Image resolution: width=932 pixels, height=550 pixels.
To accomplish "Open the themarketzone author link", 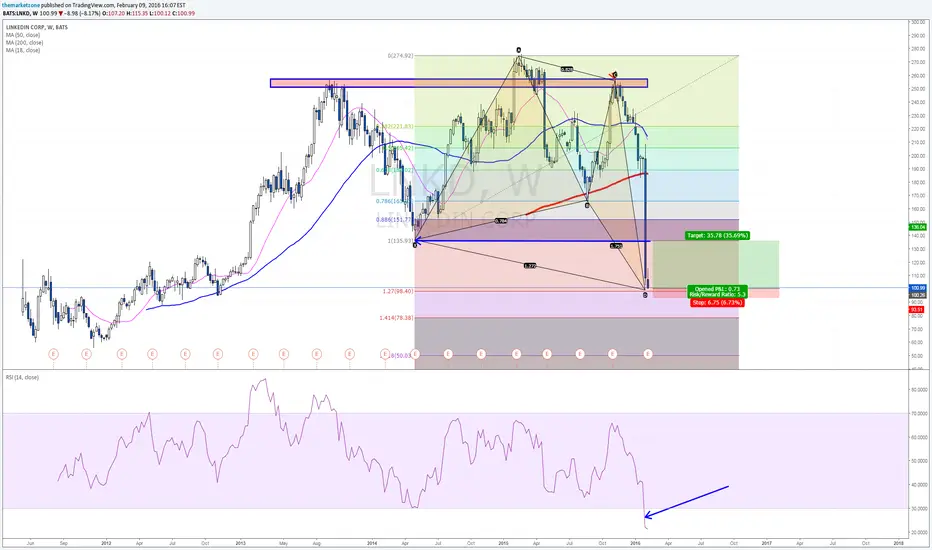I will coord(21,5).
